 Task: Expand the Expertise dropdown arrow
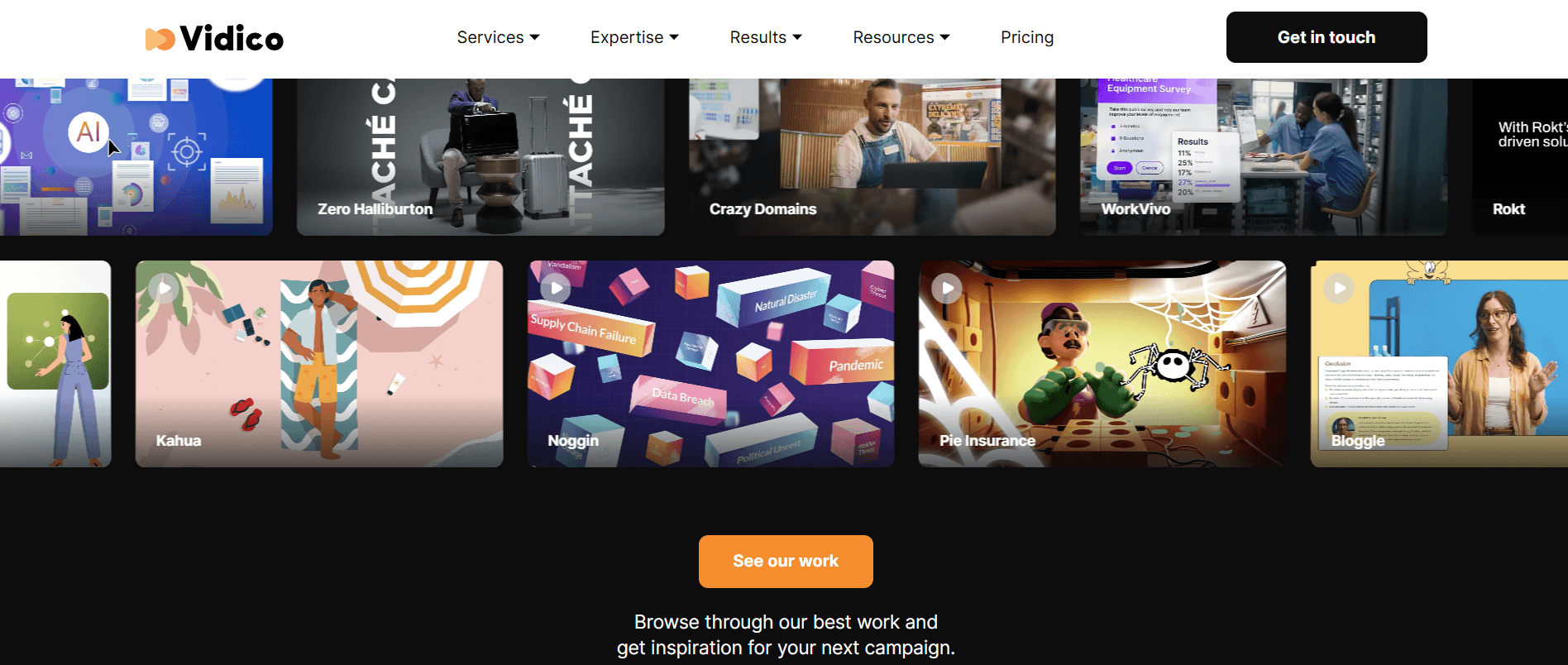click(674, 37)
